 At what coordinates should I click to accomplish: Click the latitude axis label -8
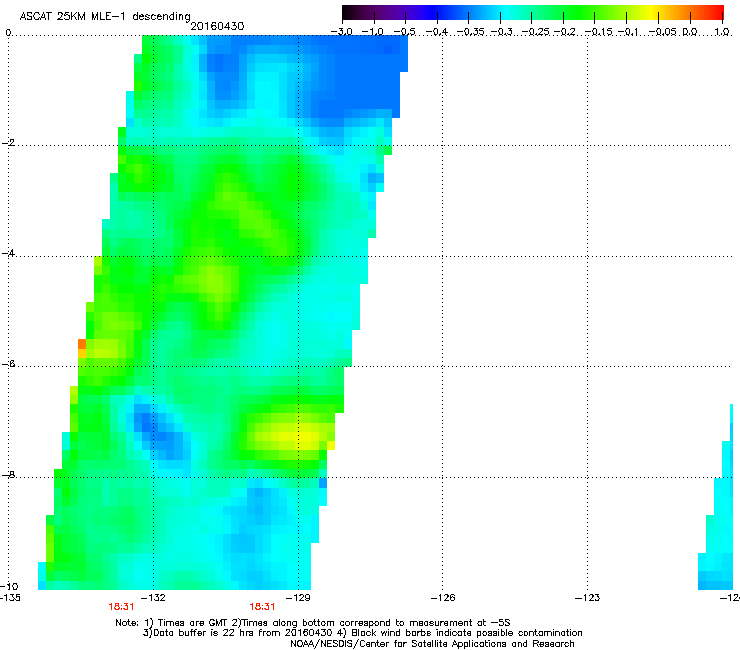pos(8,475)
